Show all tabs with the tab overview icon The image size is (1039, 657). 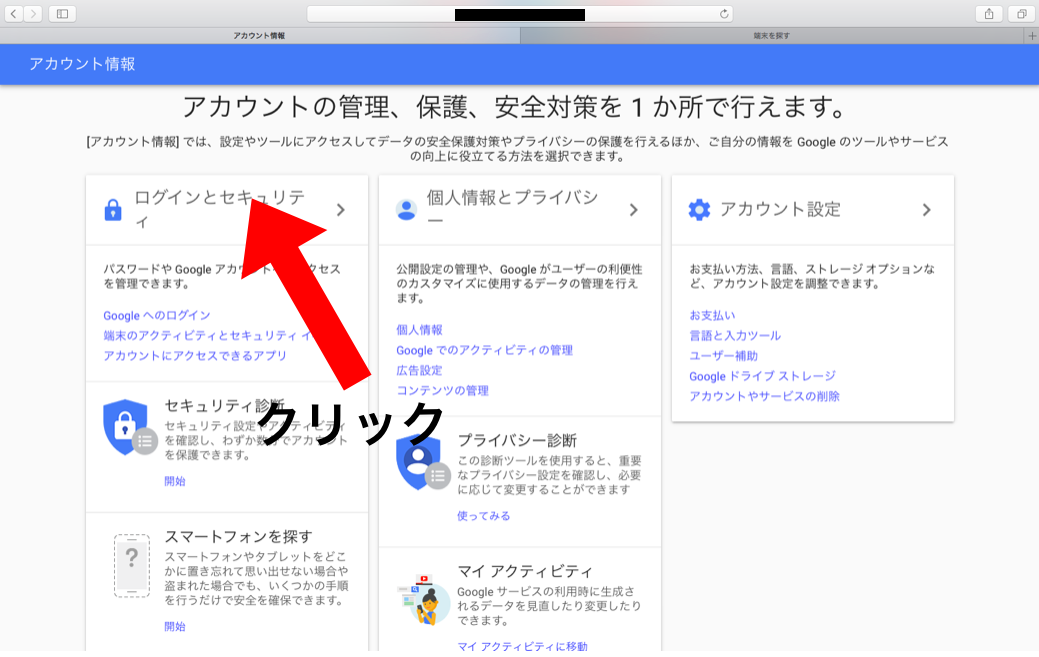[1021, 13]
